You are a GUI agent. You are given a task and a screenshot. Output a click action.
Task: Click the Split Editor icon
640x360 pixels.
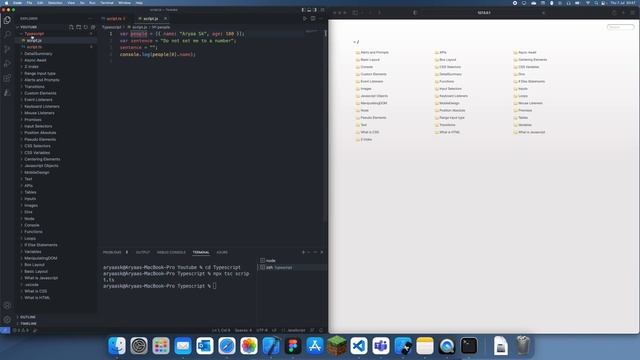pos(313,18)
